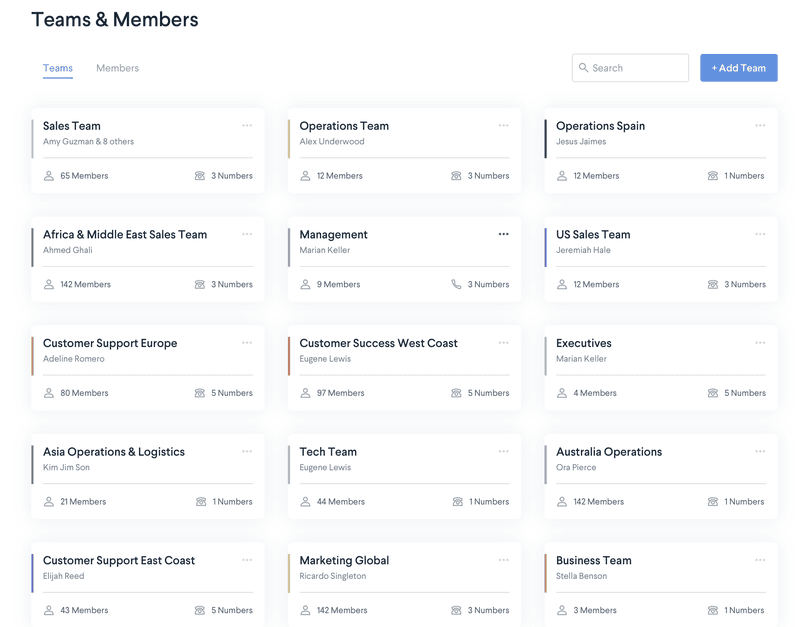Image resolution: width=800 pixels, height=627 pixels.
Task: Click the numbers icon on Executives card
Action: (713, 392)
